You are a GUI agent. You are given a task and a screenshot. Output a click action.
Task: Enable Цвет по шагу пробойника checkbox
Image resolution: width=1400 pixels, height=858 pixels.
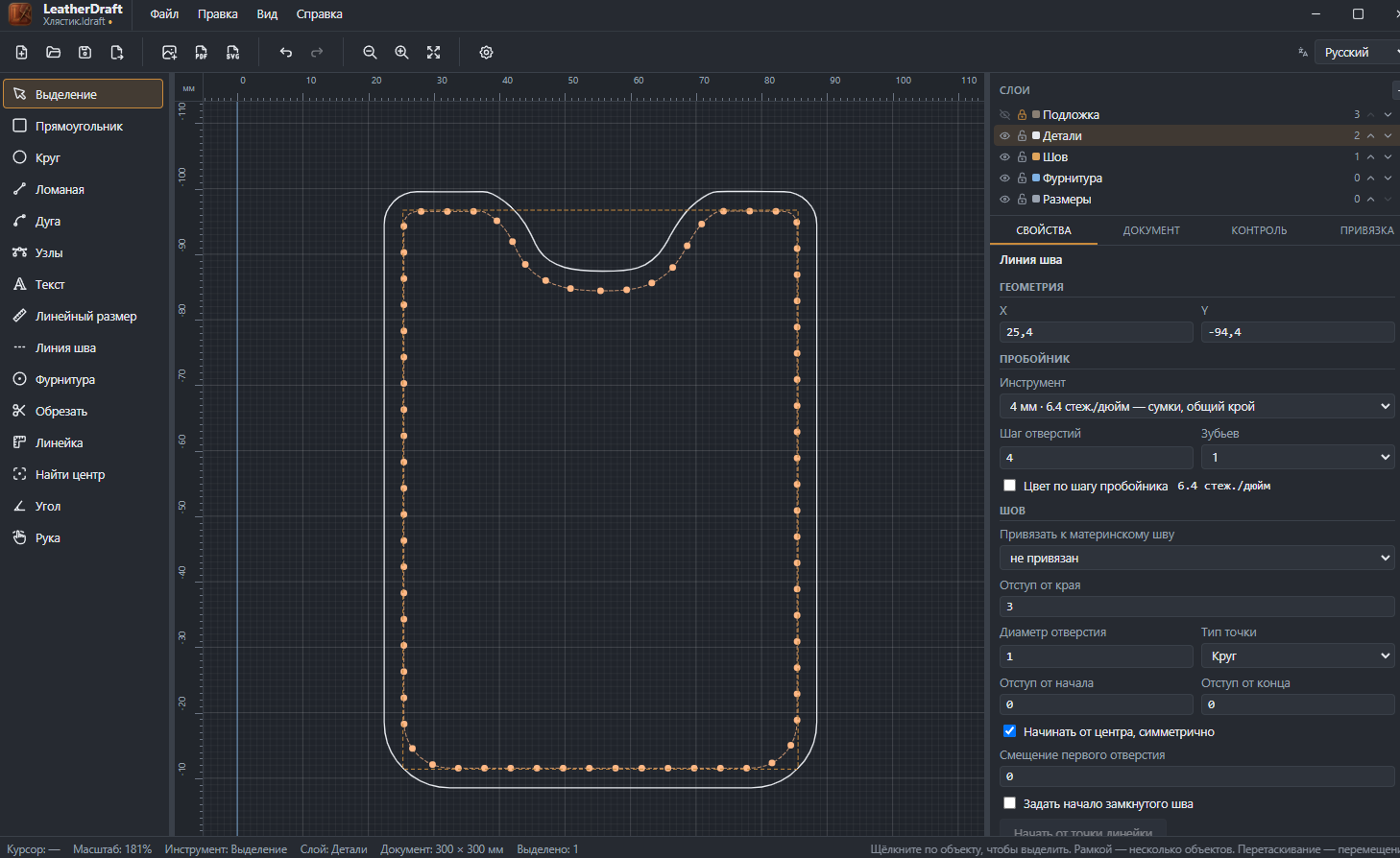pos(1009,486)
